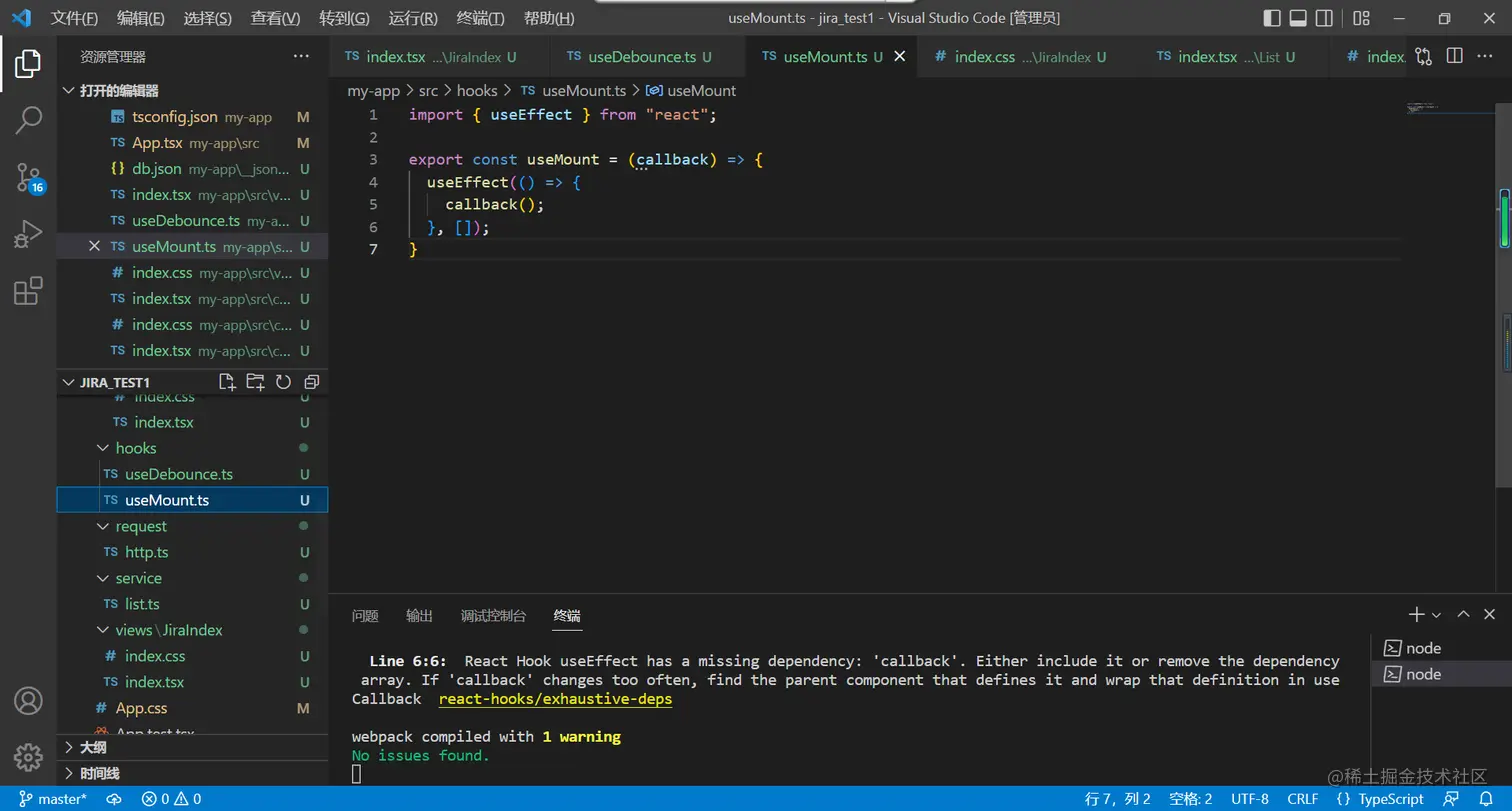Screen dimensions: 1512x811
Task: Go to line via 行 7, 列 2
Action: 1118,799
